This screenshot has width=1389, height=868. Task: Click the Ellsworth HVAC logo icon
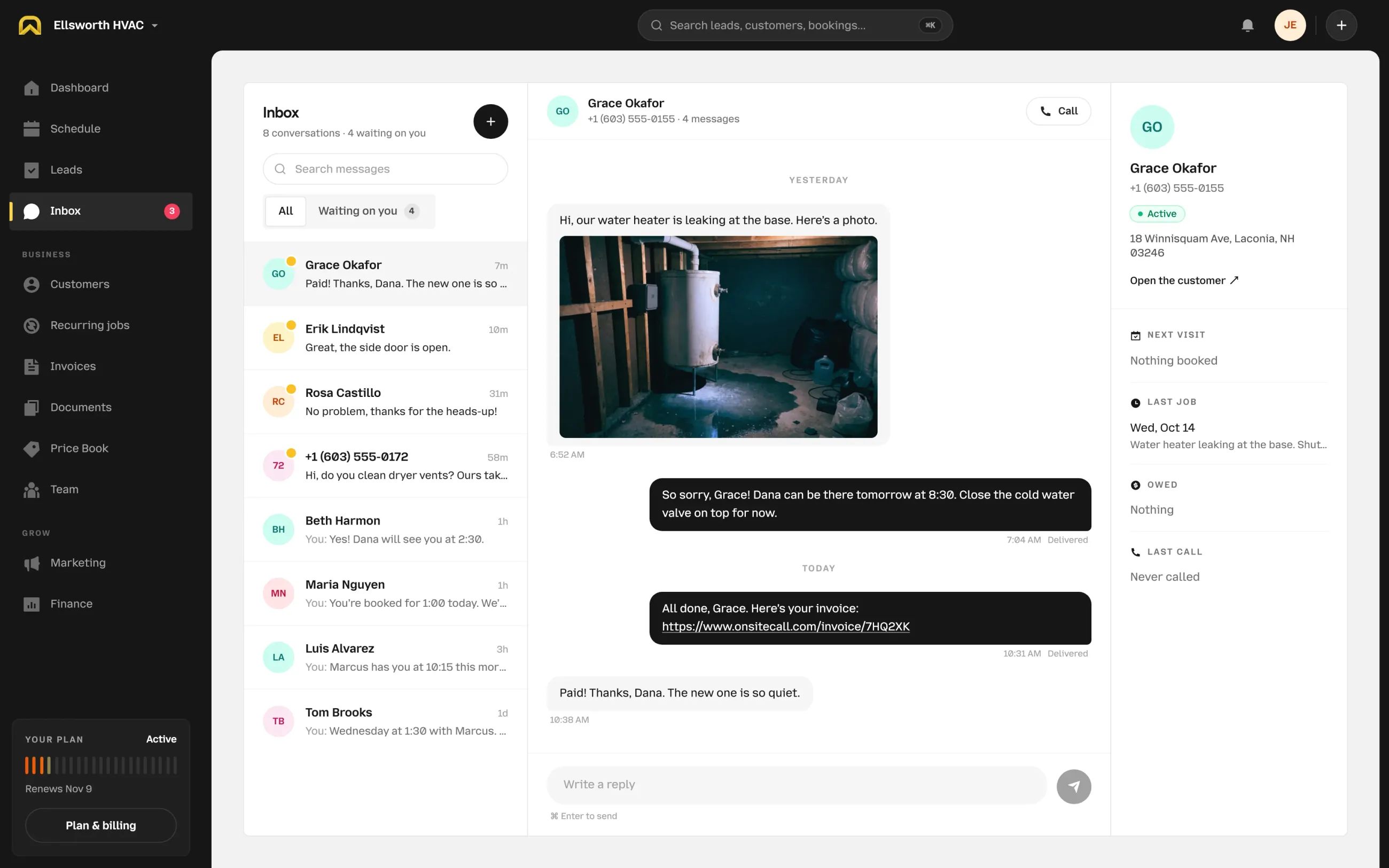click(30, 25)
